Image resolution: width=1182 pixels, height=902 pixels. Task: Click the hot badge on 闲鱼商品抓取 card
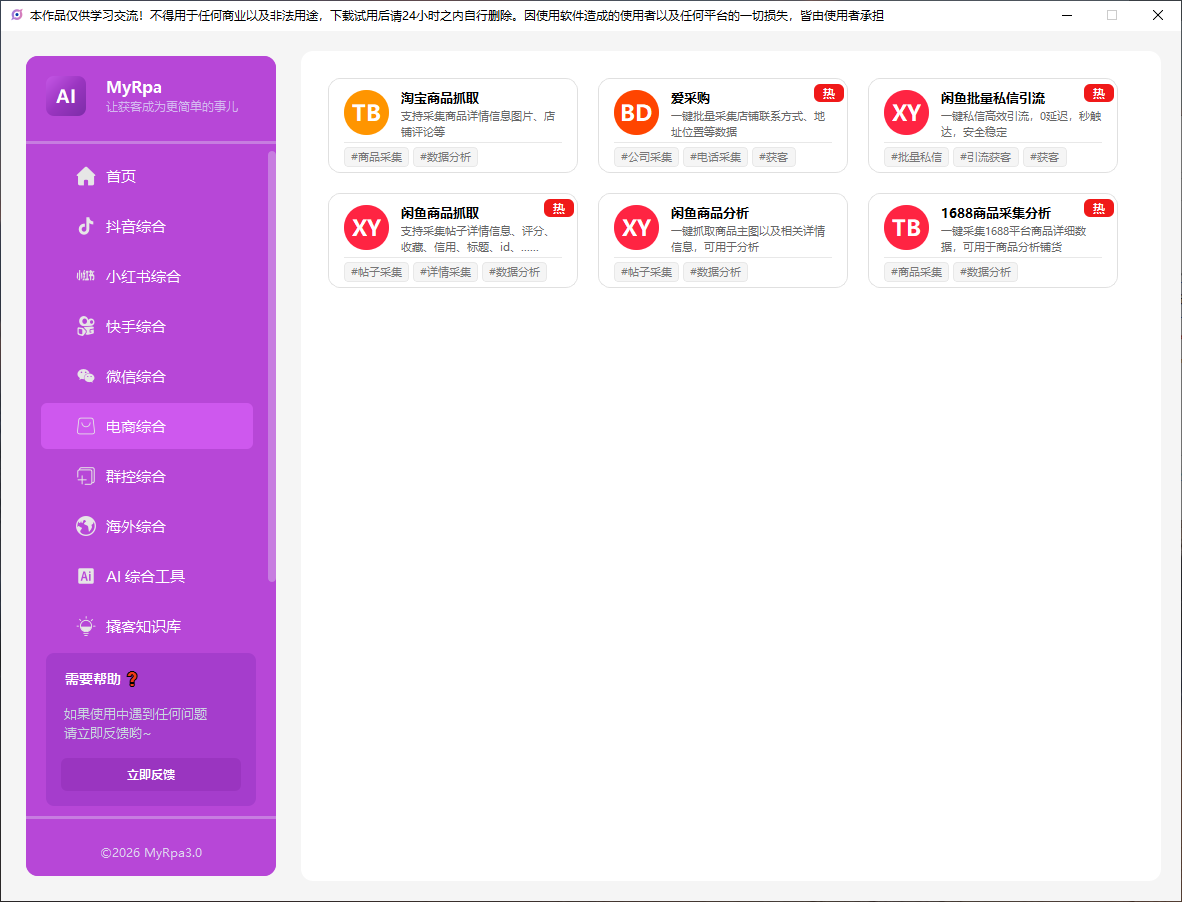[559, 209]
